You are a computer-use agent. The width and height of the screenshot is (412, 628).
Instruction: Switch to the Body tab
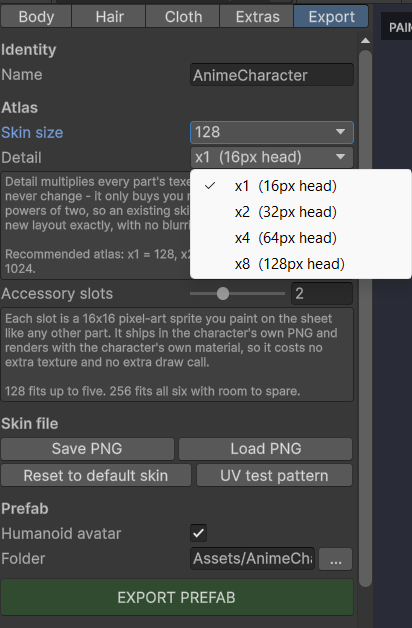36,17
